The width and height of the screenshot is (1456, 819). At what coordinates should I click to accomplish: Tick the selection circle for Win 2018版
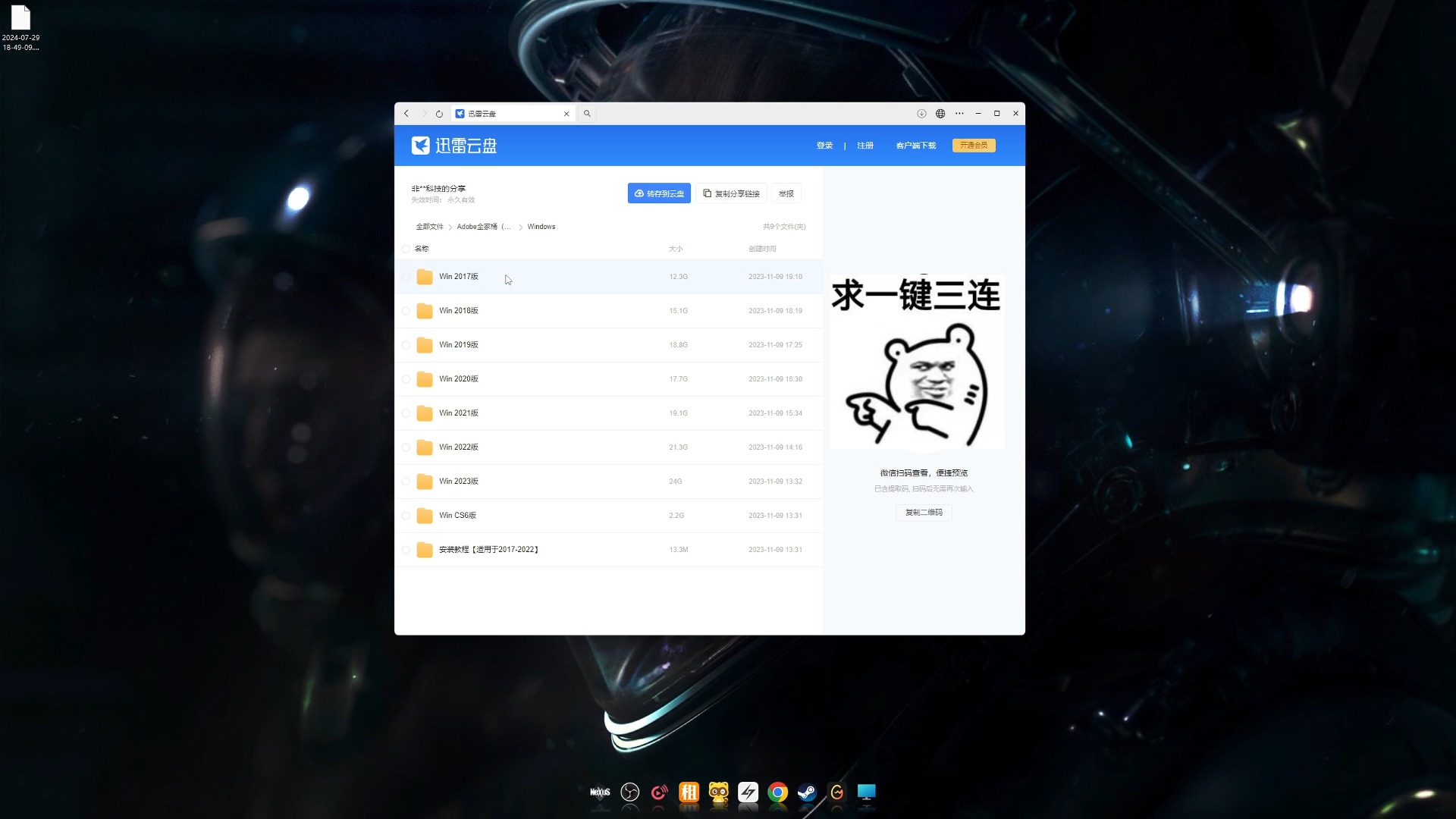(406, 311)
